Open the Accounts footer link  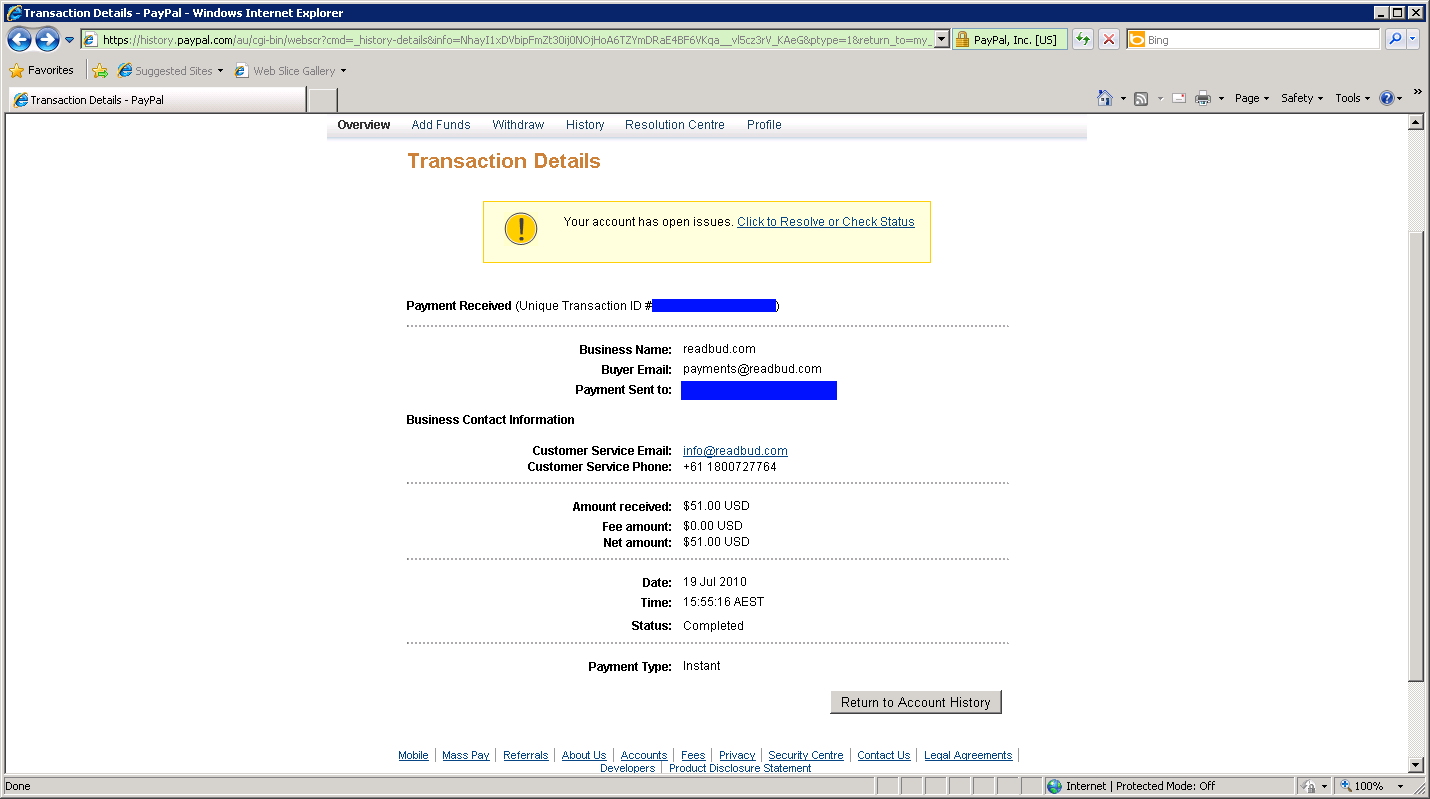click(x=644, y=755)
